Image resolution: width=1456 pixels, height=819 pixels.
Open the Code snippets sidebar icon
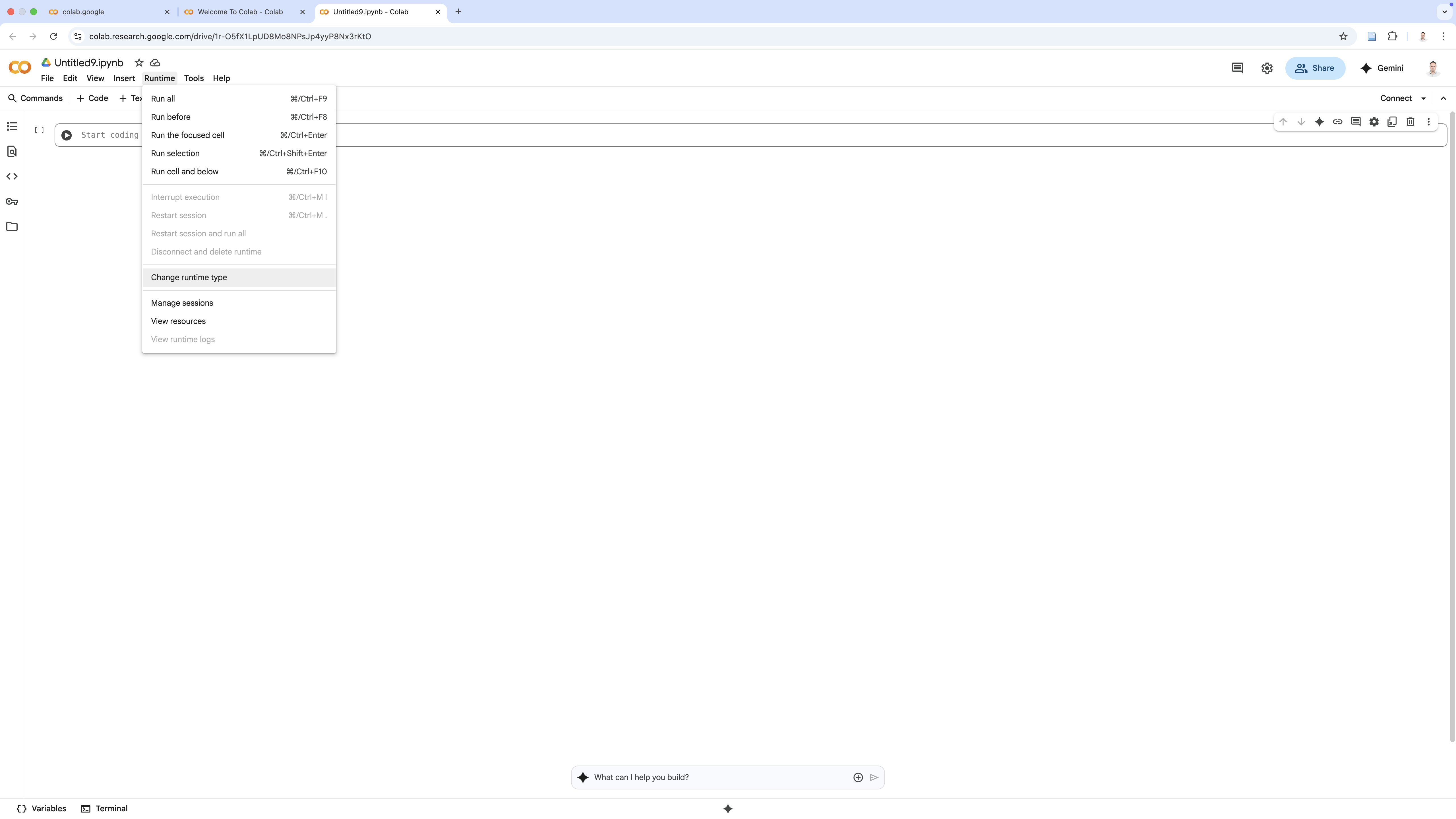click(12, 176)
